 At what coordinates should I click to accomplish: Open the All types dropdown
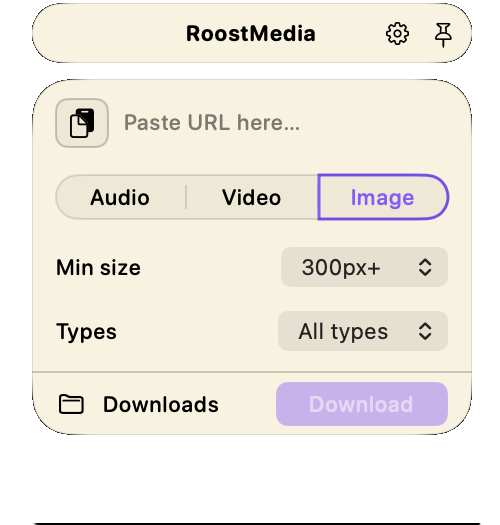tap(363, 331)
